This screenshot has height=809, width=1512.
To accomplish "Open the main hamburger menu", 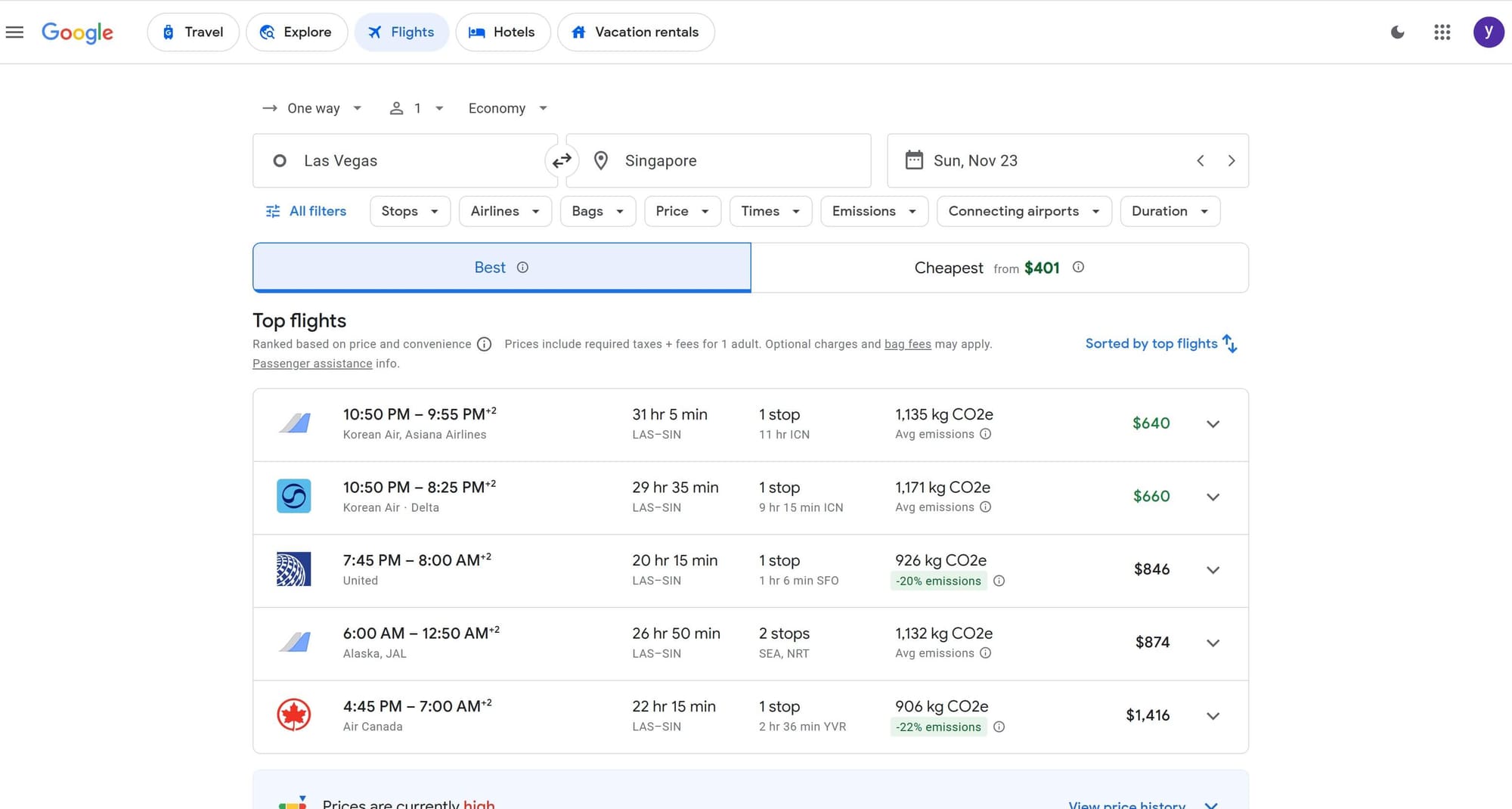I will click(14, 32).
